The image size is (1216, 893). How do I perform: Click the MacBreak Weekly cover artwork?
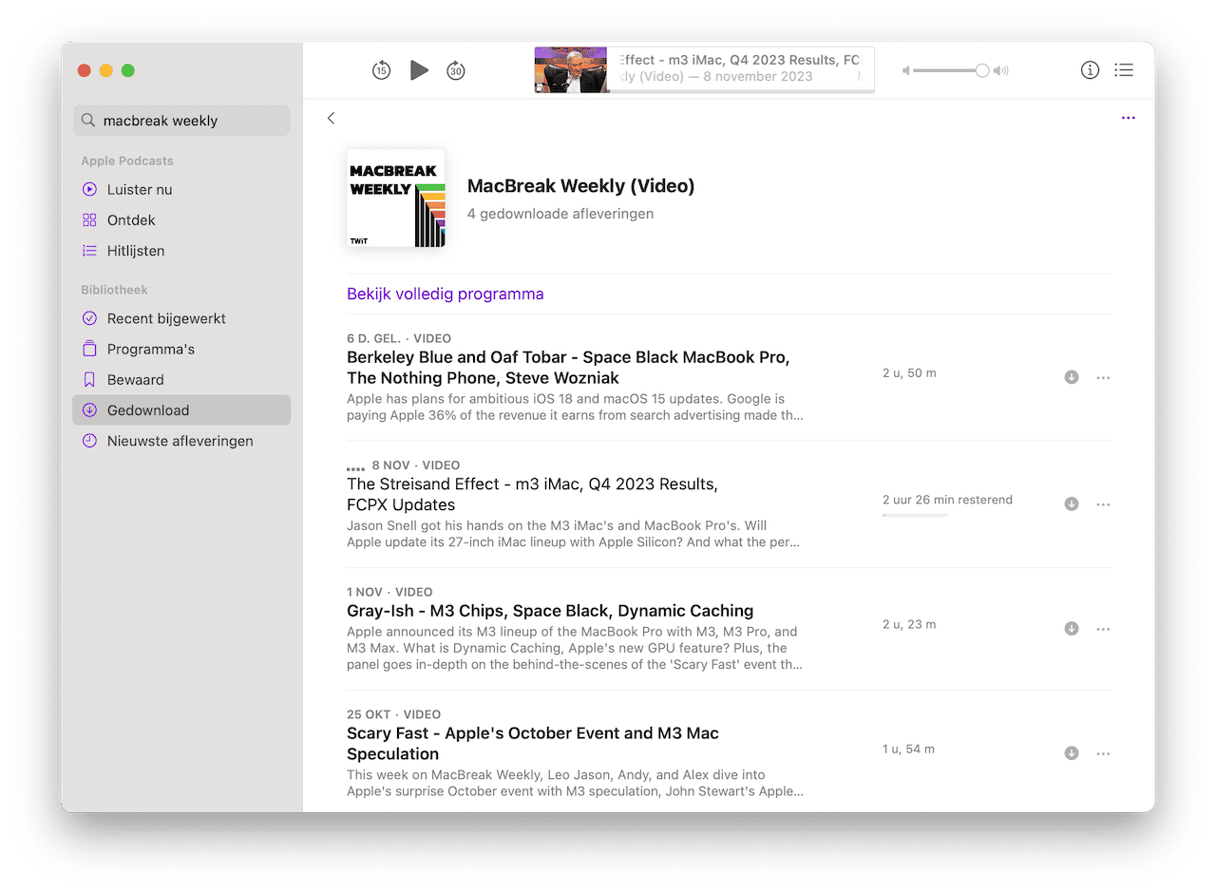click(396, 198)
